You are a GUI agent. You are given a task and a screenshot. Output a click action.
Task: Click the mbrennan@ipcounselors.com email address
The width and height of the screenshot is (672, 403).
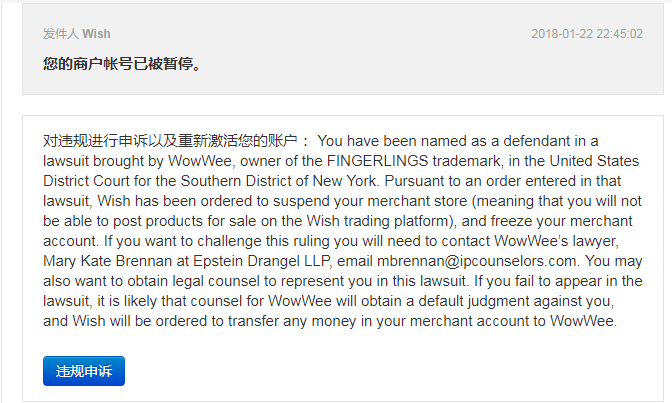pyautogui.click(x=477, y=261)
